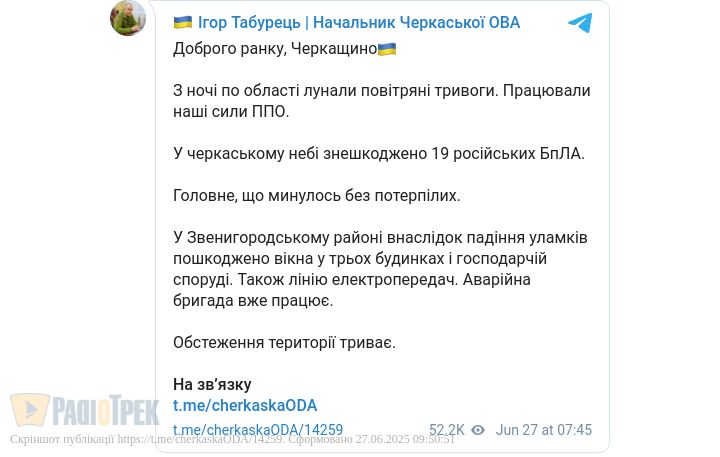720x457 pixels.
Task: Click the РадіоТрек watermark text
Action: (105, 410)
